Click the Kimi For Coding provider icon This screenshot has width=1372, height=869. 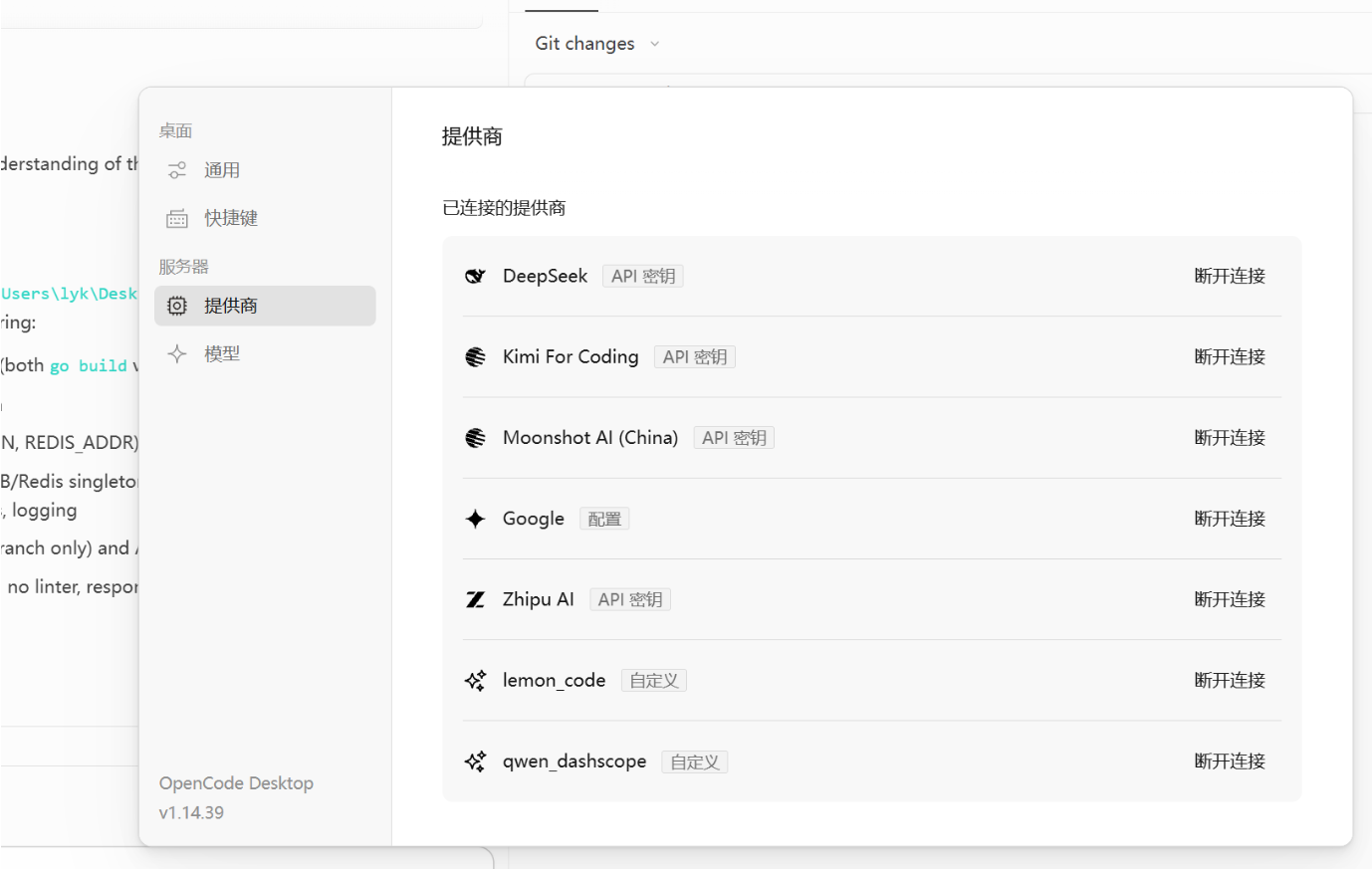click(476, 356)
